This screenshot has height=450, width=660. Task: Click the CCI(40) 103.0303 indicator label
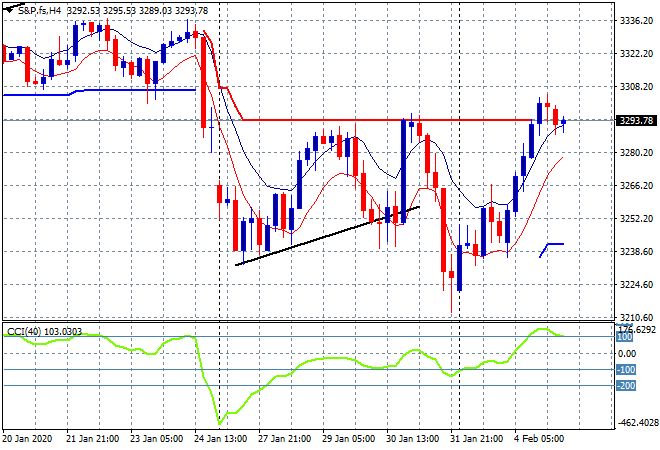44,332
